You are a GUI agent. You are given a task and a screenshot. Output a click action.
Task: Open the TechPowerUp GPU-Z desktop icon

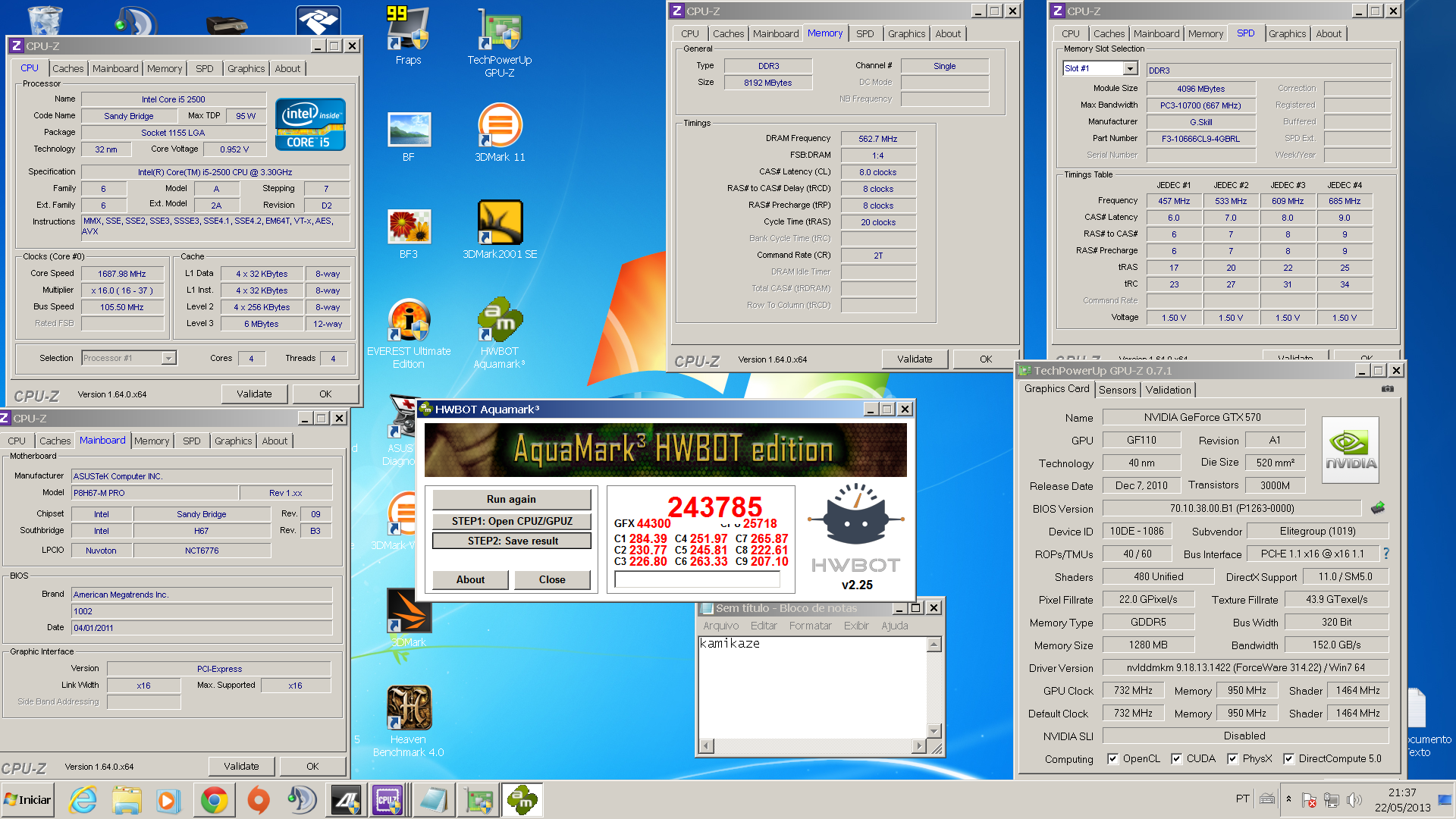coord(499,42)
